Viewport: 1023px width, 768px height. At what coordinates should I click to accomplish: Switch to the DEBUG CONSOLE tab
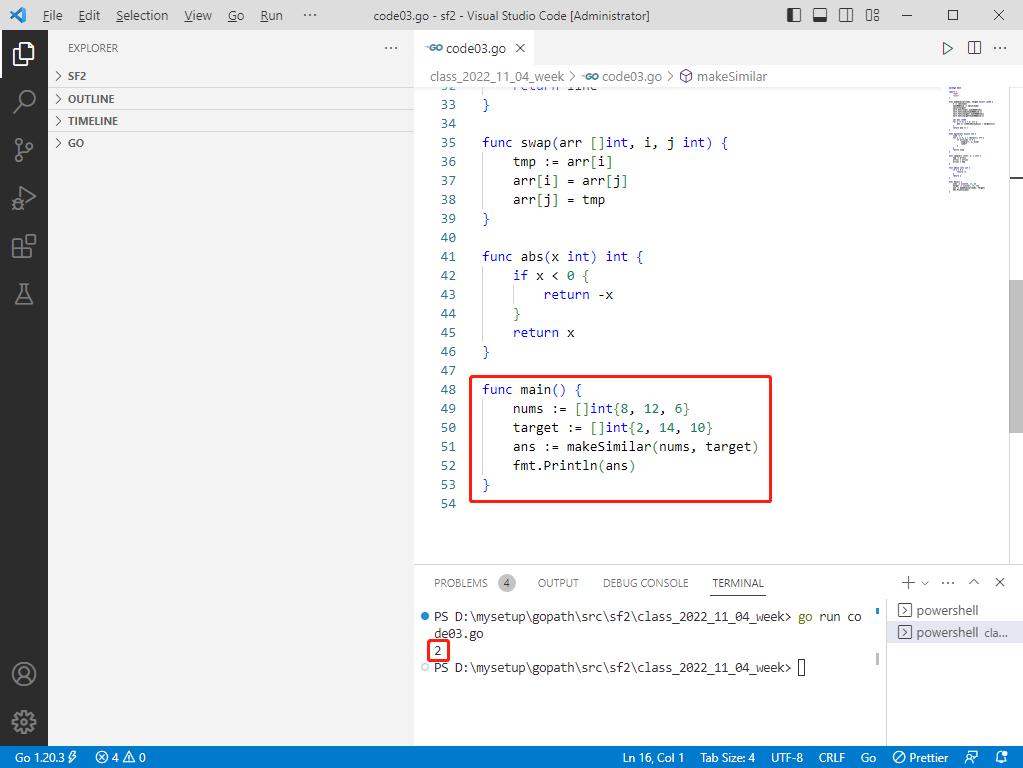(645, 583)
